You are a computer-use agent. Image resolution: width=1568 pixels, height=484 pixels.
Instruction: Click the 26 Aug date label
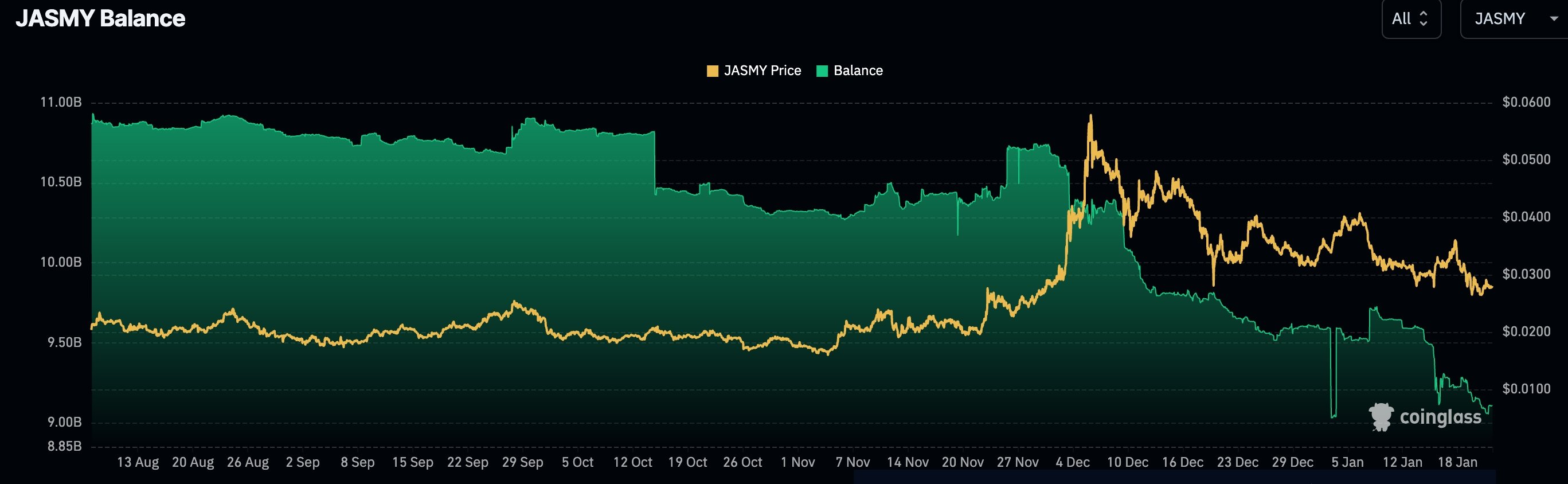click(248, 462)
